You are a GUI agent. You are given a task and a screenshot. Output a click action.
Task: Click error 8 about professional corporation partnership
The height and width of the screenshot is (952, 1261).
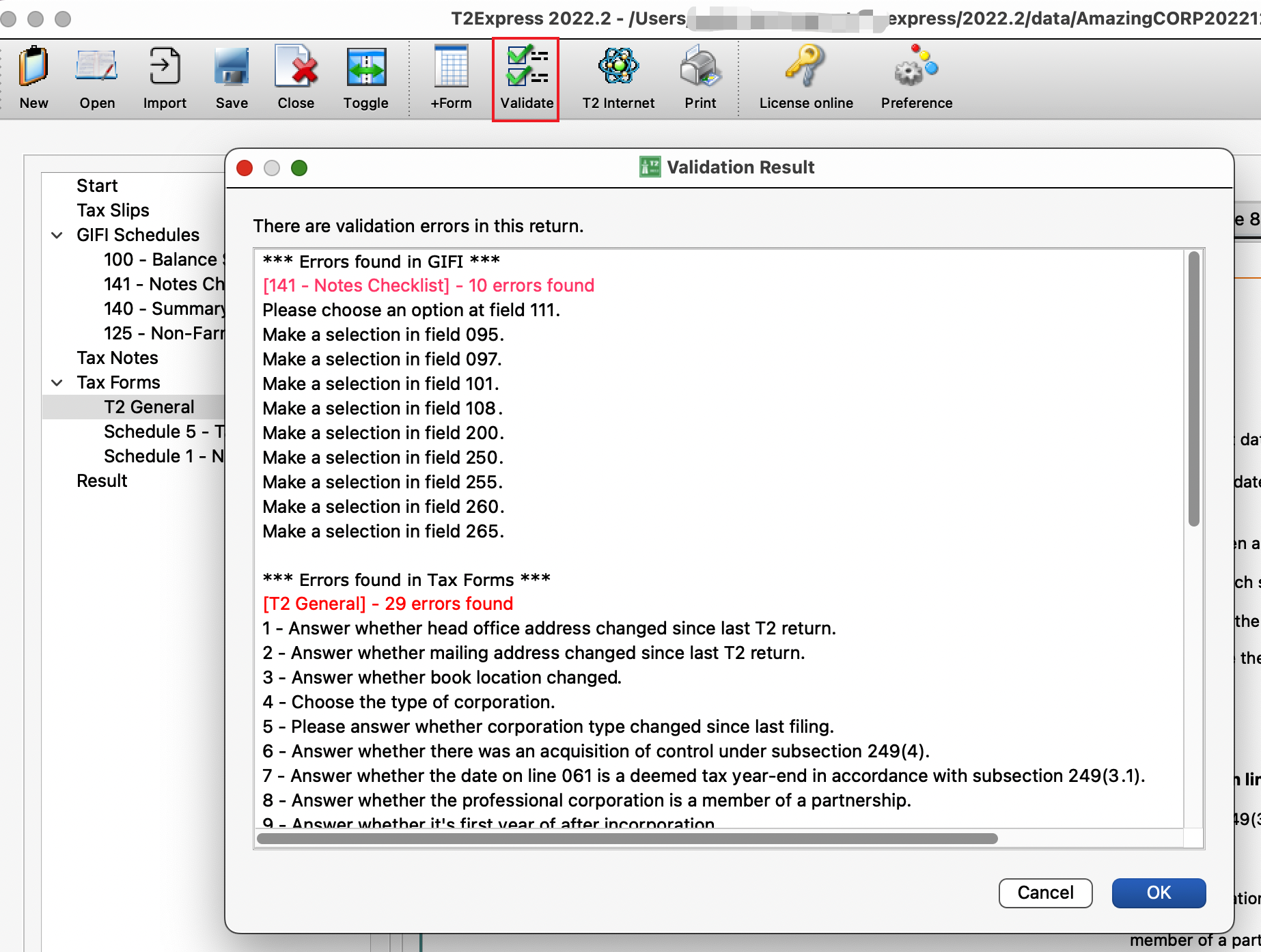(587, 800)
